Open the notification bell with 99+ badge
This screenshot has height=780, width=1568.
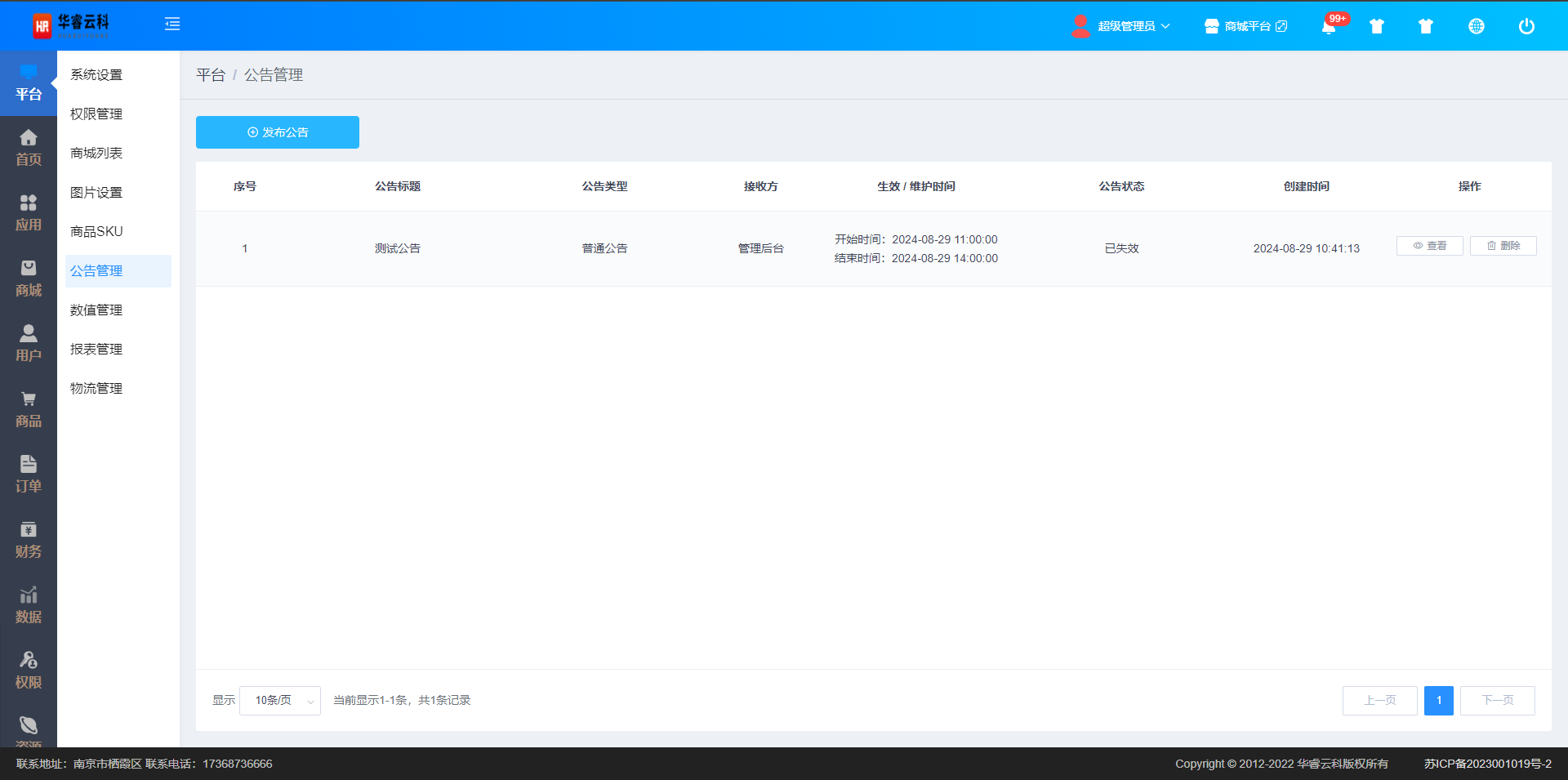point(1329,26)
